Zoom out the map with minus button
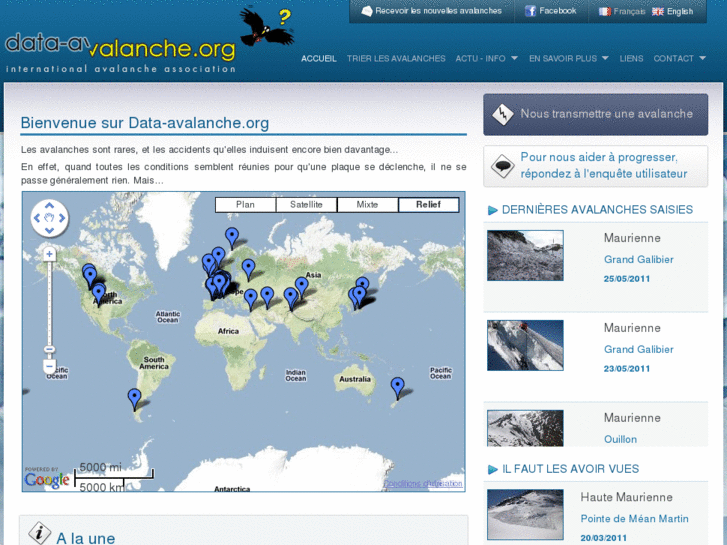The width and height of the screenshot is (727, 545). pyautogui.click(x=50, y=366)
